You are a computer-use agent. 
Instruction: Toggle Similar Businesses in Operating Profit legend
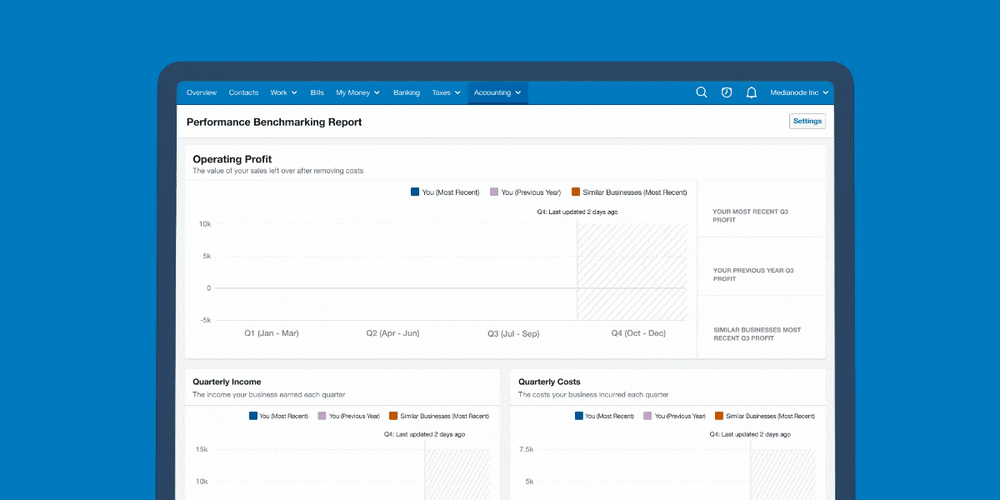point(629,192)
